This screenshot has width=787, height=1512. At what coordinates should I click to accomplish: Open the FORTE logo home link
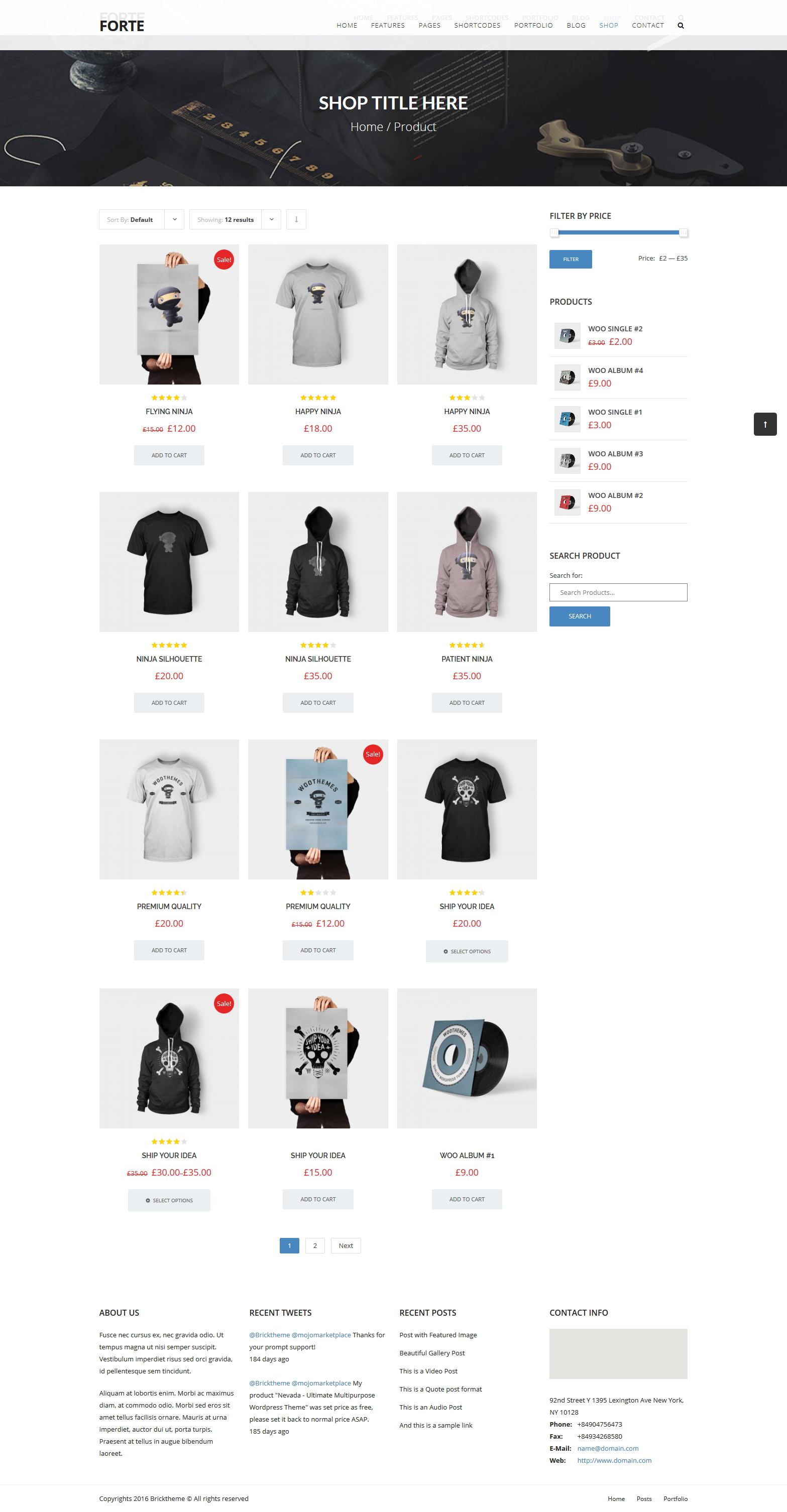point(122,26)
